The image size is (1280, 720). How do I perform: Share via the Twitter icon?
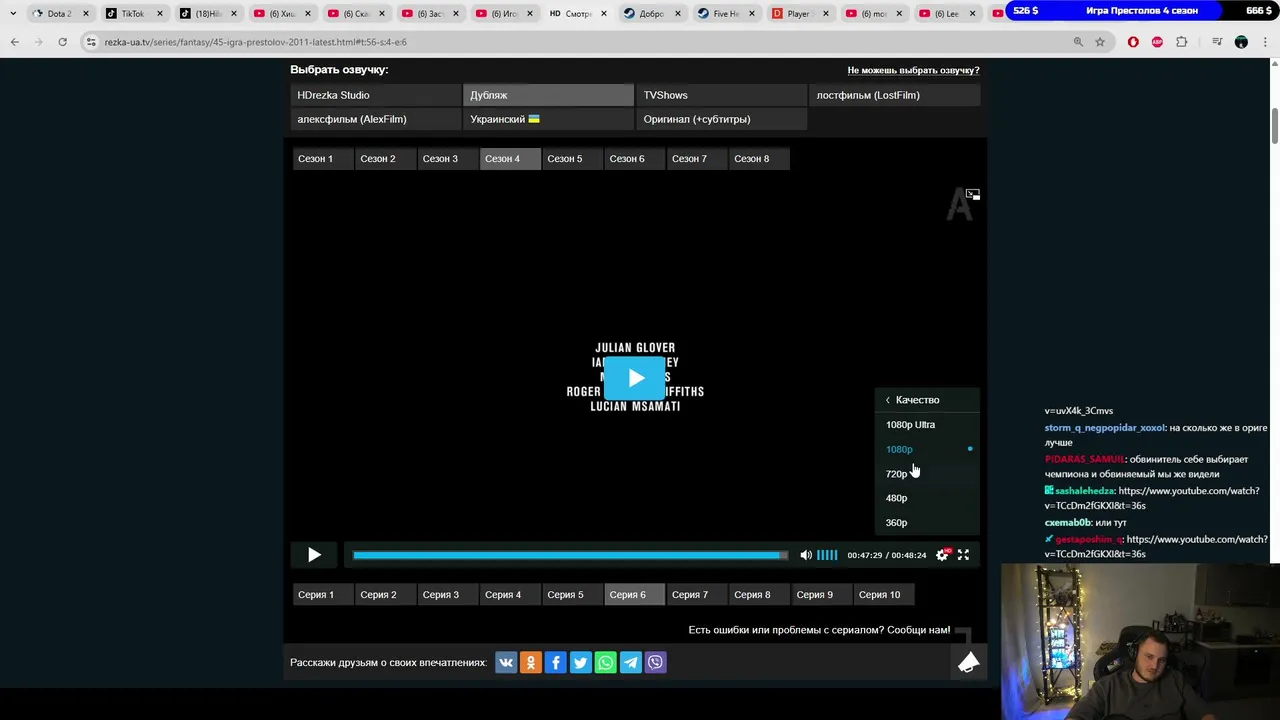coord(580,662)
